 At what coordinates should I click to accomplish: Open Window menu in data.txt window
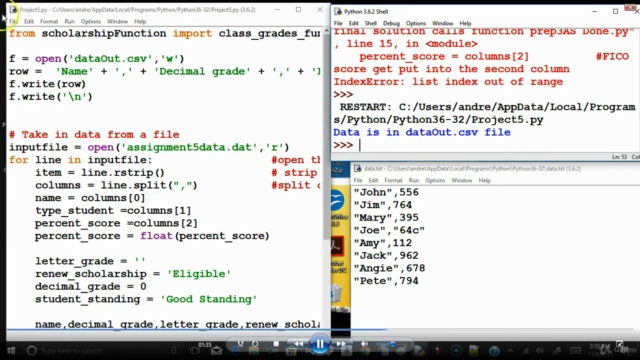[x=462, y=180]
